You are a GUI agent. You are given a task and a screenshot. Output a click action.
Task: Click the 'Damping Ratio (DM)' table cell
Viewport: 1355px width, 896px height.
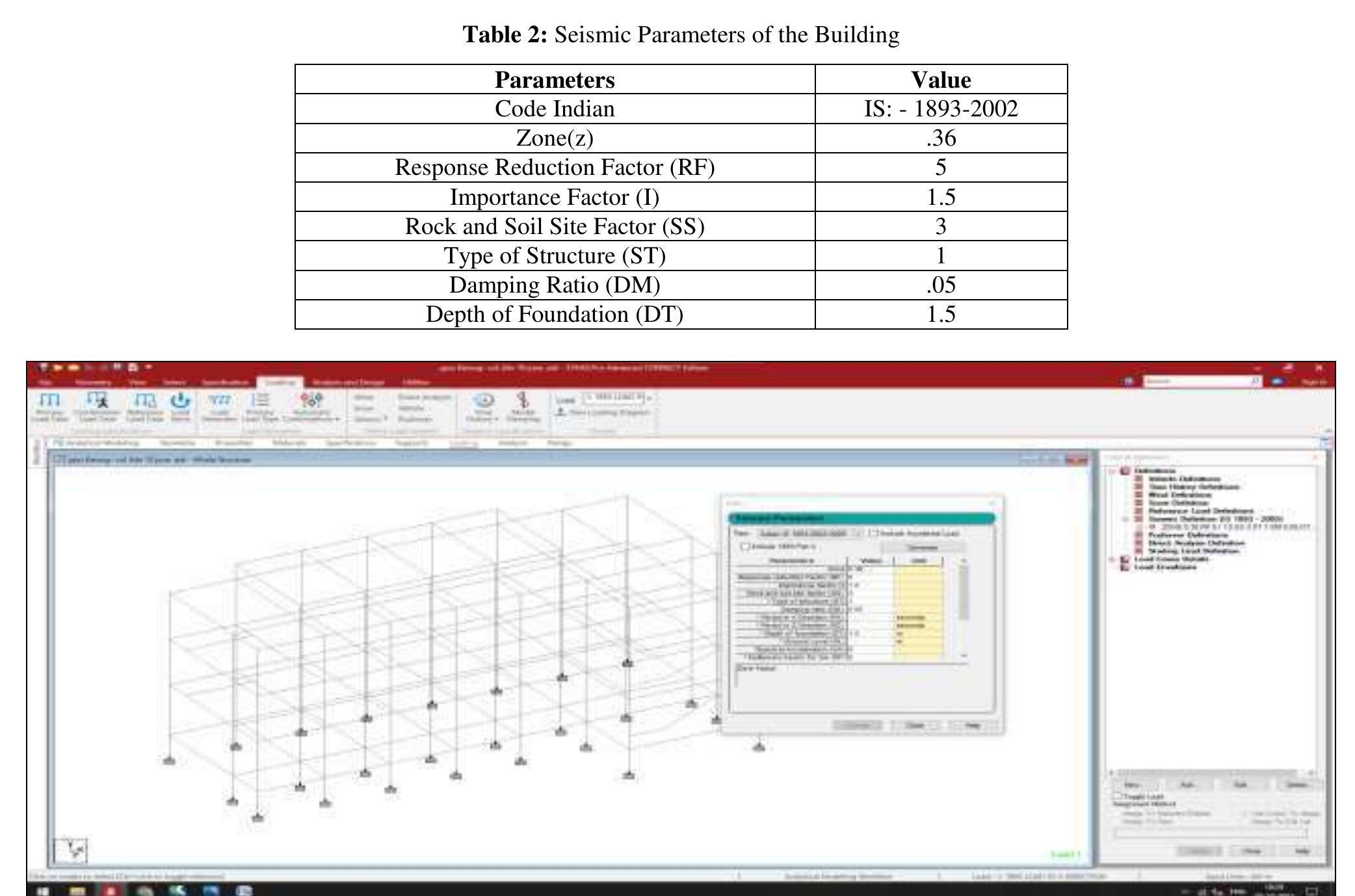(x=555, y=285)
